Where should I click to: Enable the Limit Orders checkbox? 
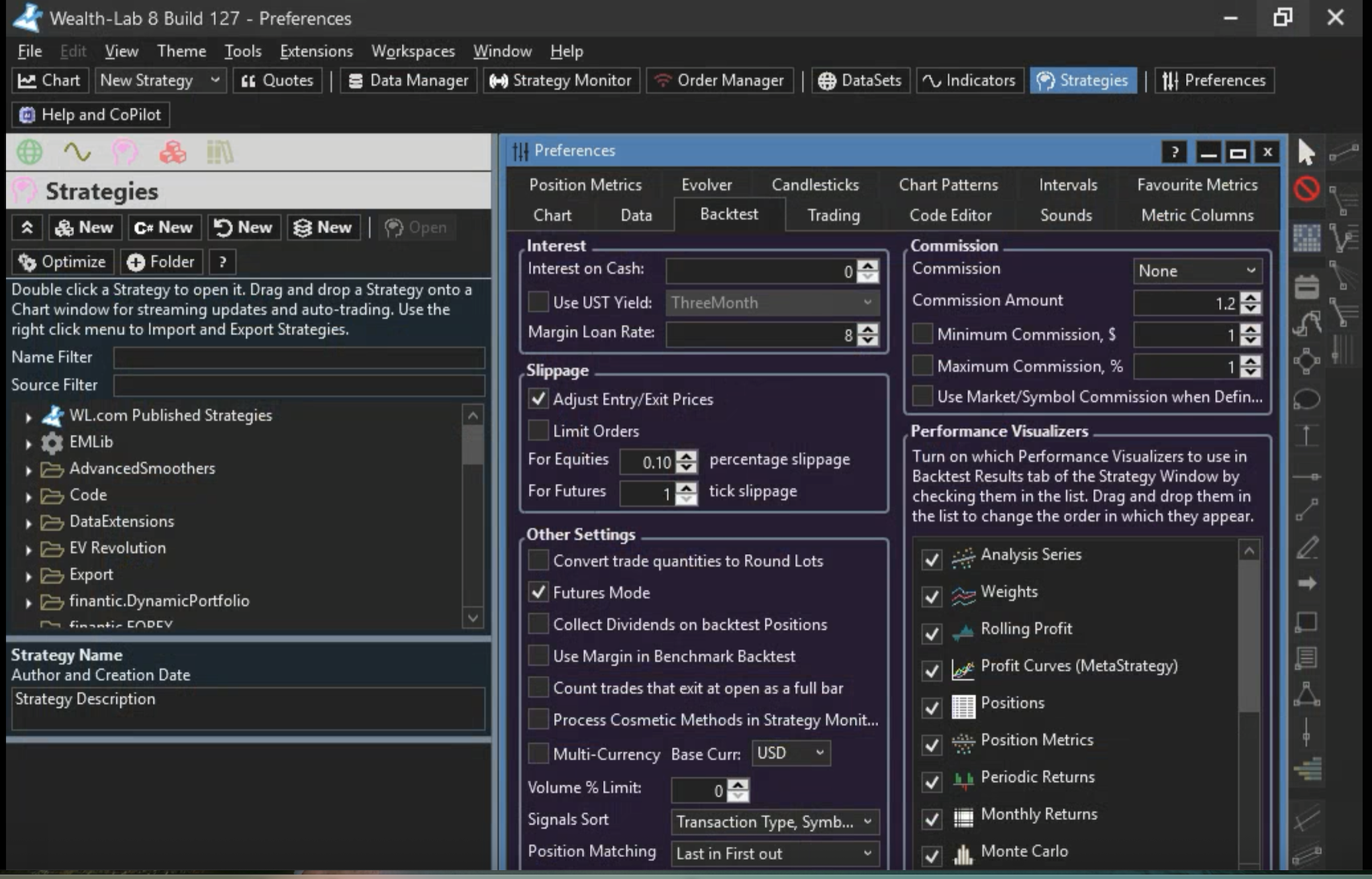coord(538,431)
